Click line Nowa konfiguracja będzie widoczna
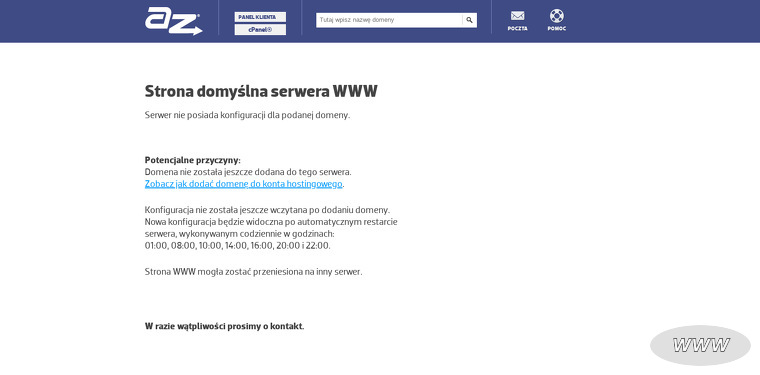This screenshot has height=375, width=760. [x=271, y=222]
